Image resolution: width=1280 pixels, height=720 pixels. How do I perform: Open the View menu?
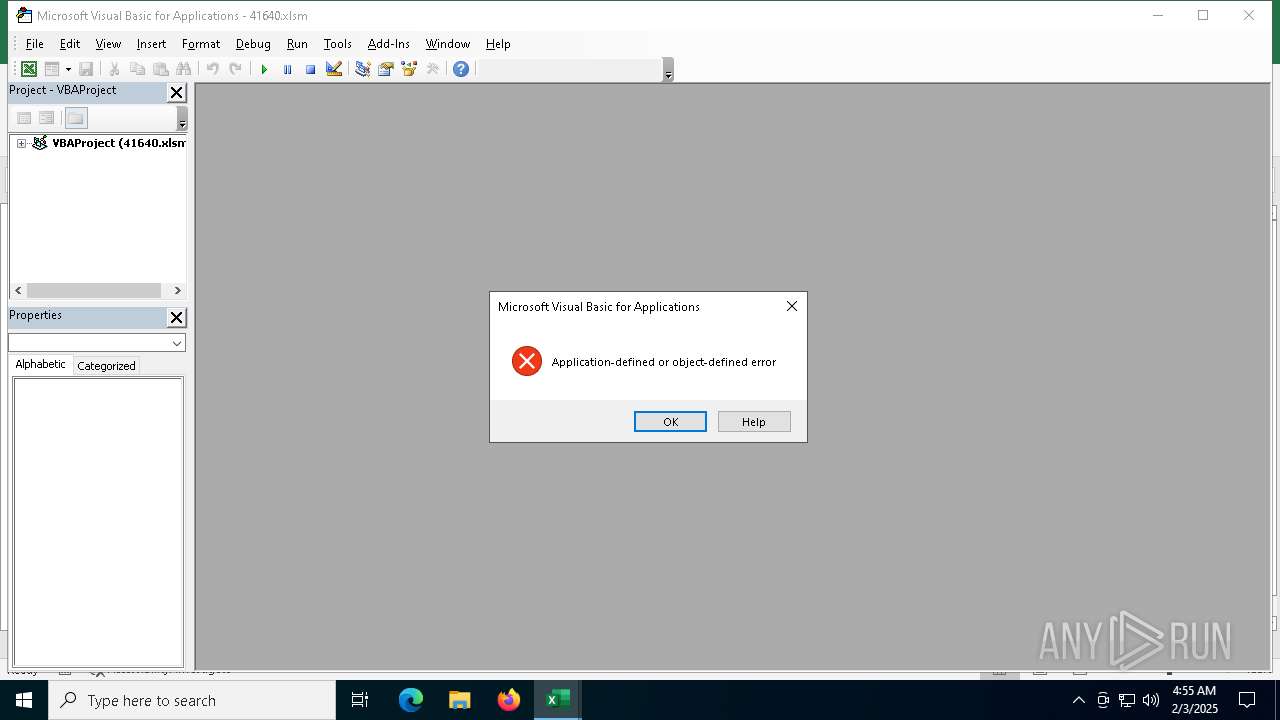[108, 44]
